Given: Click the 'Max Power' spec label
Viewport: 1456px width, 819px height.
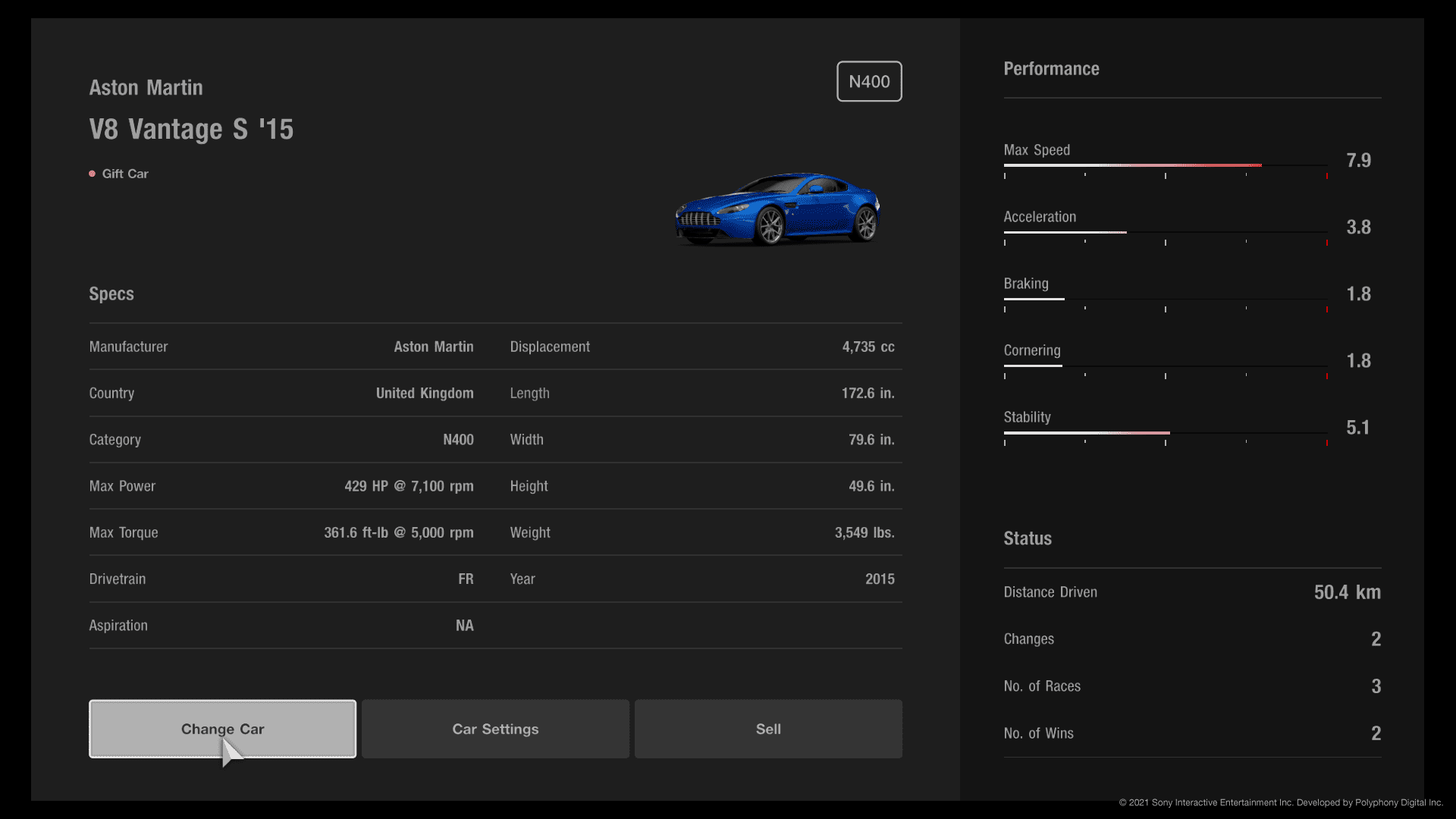Looking at the screenshot, I should (x=122, y=486).
